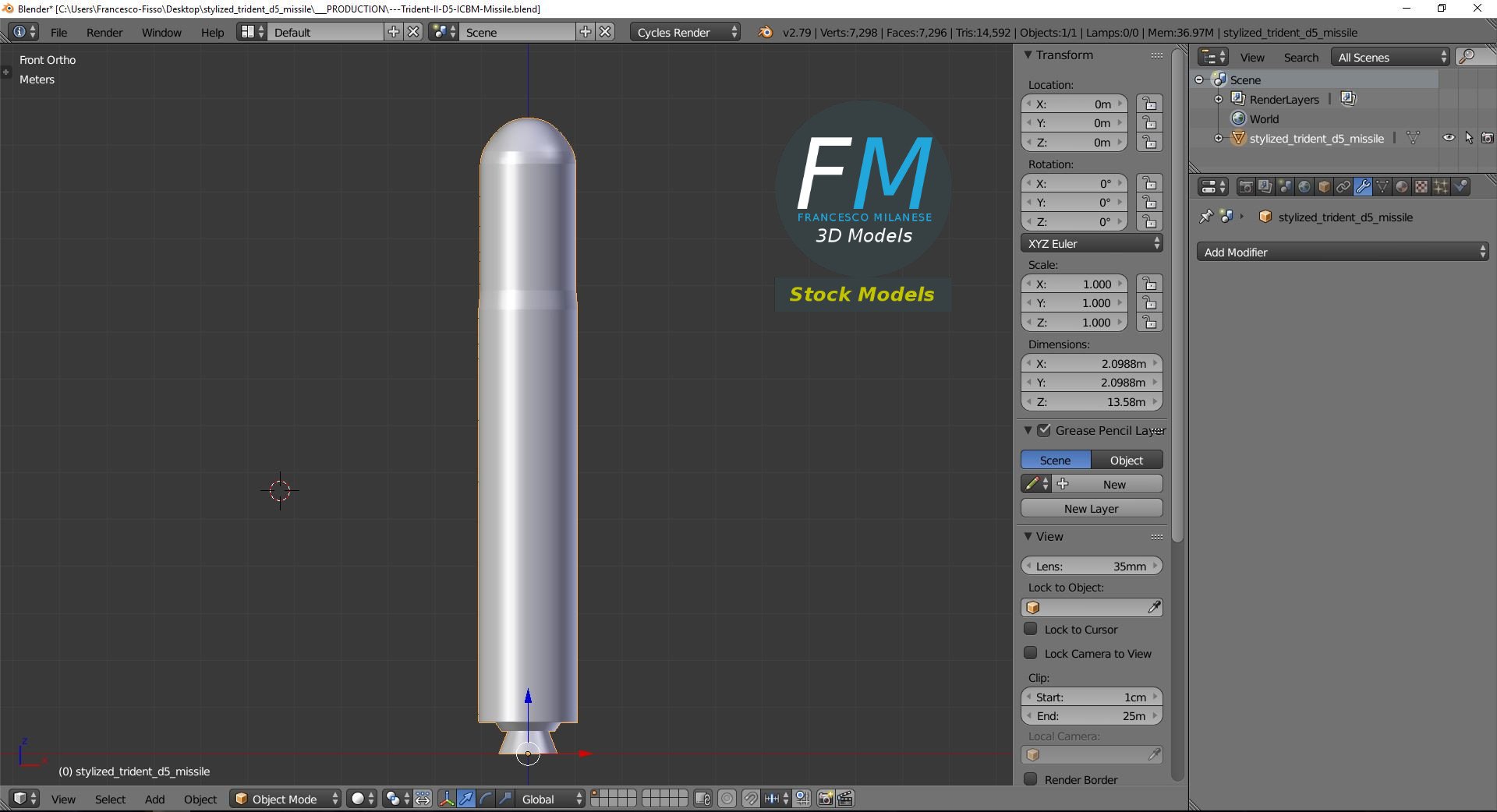Toggle the Location X lock icon
The height and width of the screenshot is (812, 1497).
click(x=1149, y=104)
